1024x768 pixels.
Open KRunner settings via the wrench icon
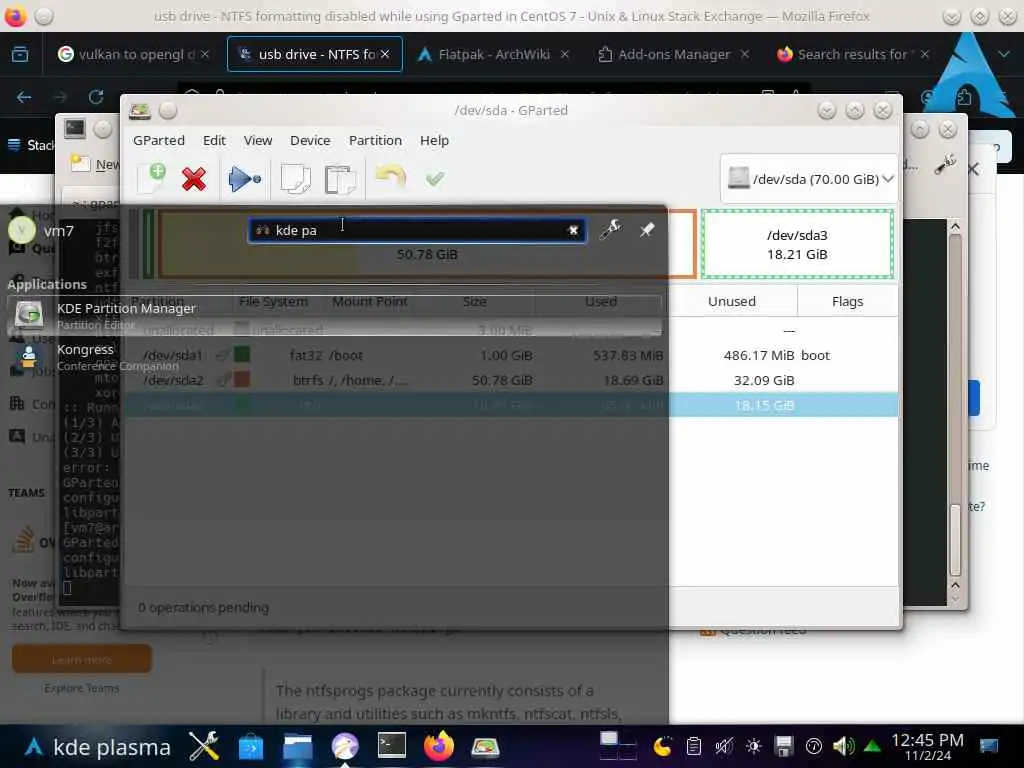tap(611, 229)
